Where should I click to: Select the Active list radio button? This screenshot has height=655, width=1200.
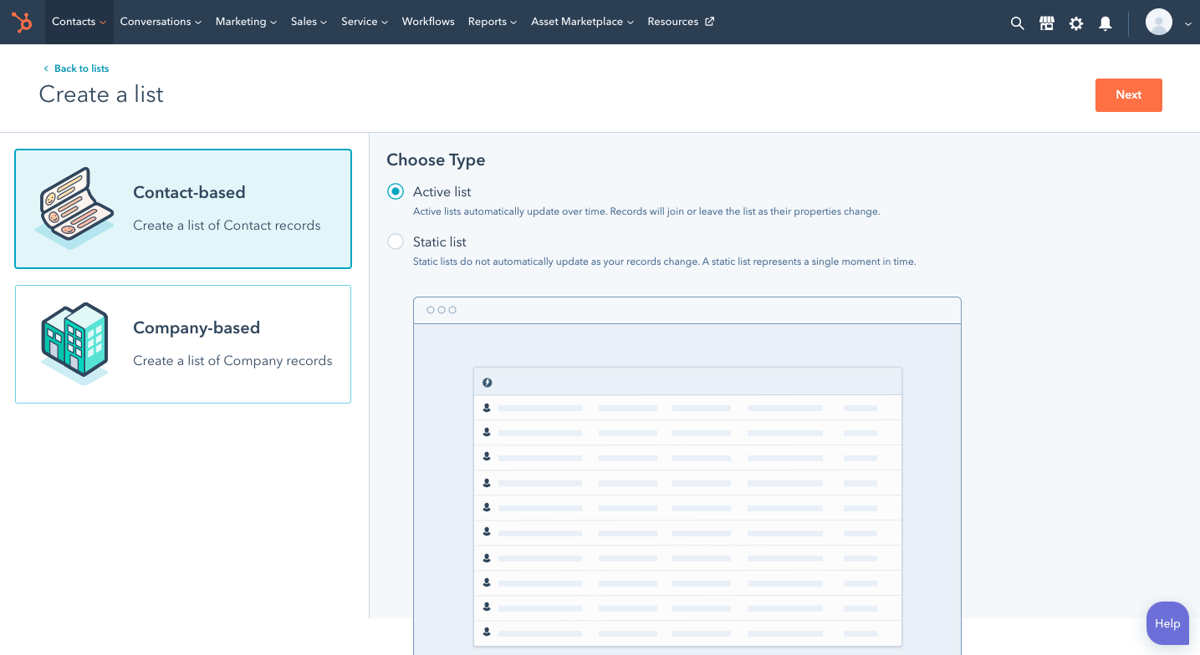point(396,192)
